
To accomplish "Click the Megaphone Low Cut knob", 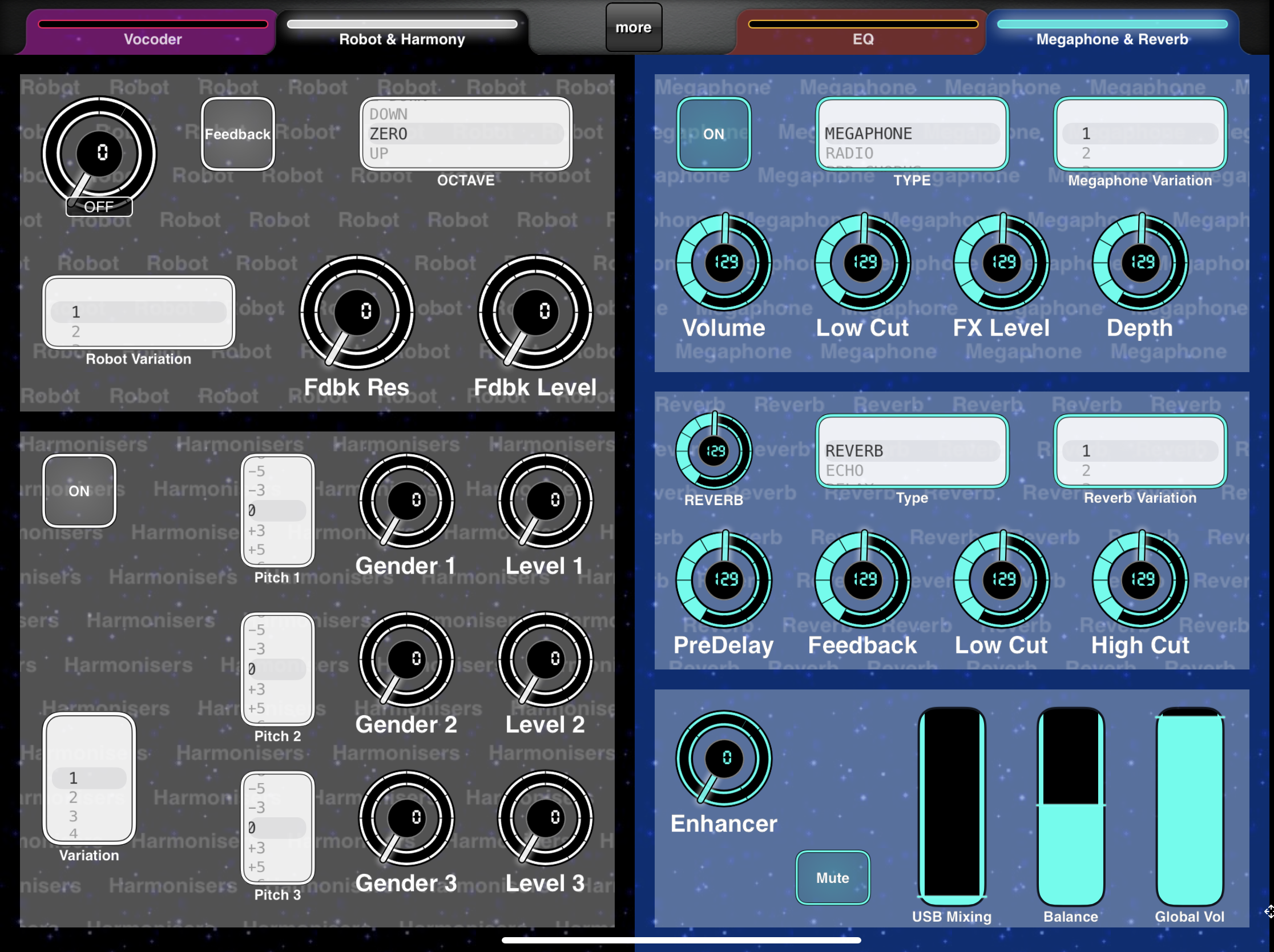I will pos(863,262).
